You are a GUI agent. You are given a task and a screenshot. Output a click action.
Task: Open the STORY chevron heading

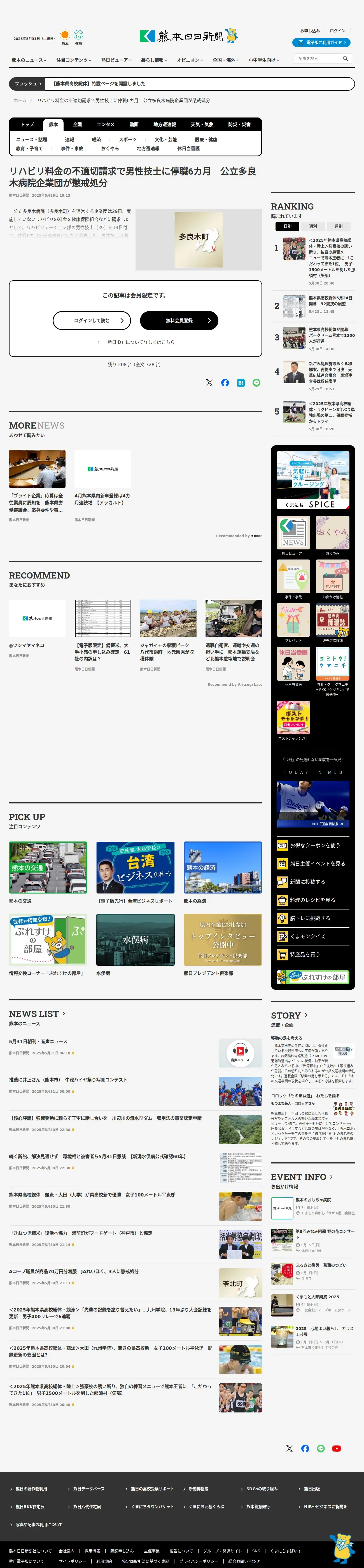[x=290, y=1015]
